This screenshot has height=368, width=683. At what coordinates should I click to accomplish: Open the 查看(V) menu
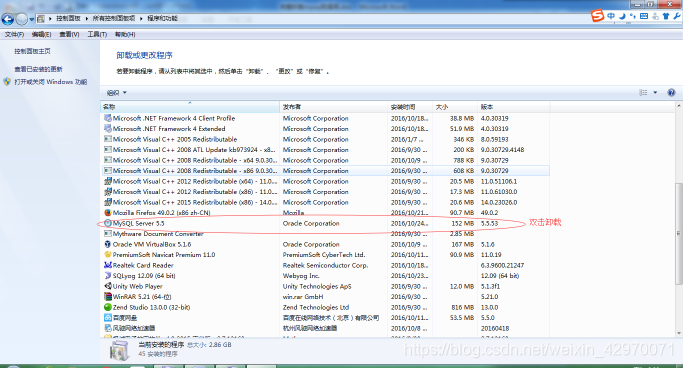69,34
